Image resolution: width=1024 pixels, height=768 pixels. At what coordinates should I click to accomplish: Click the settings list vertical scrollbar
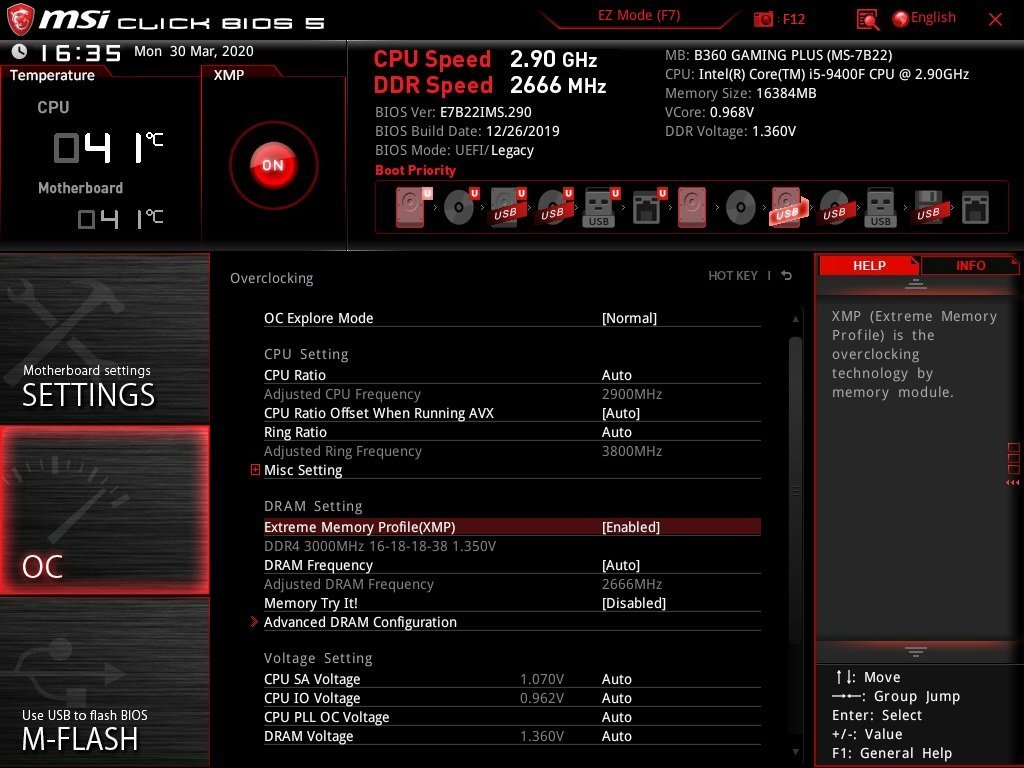795,490
